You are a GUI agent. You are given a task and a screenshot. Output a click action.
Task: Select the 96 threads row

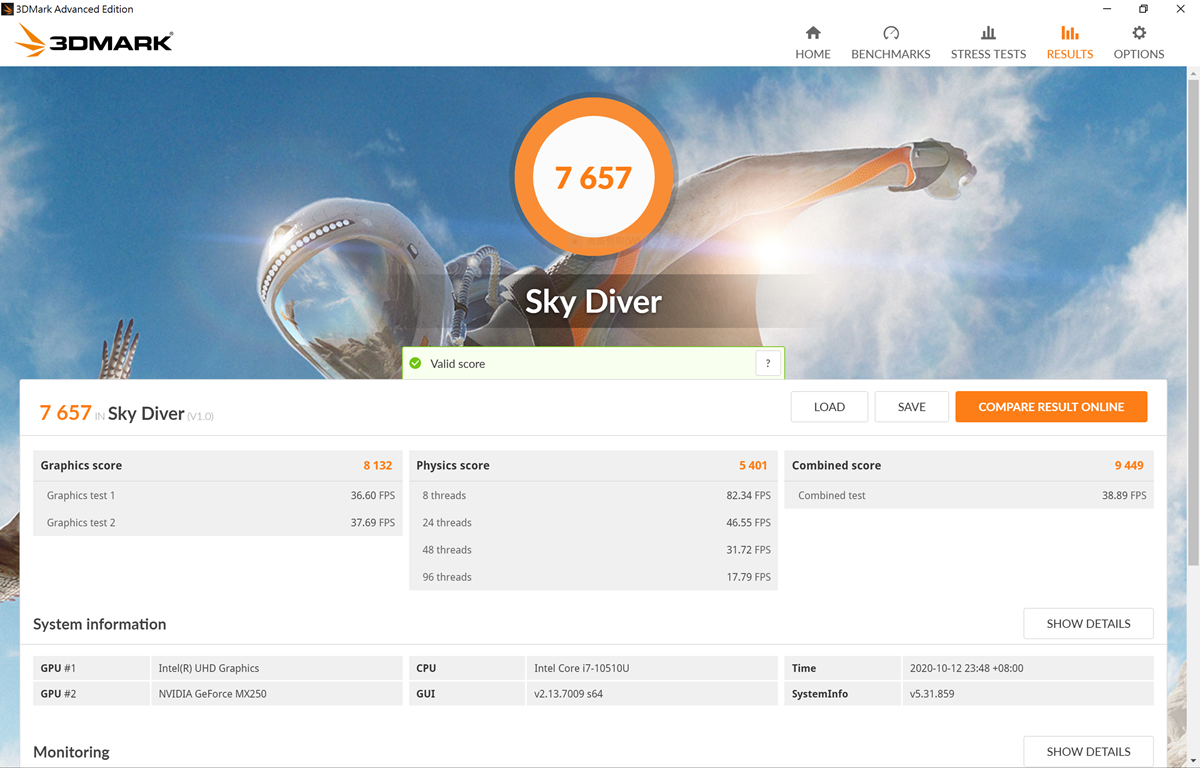(x=593, y=577)
